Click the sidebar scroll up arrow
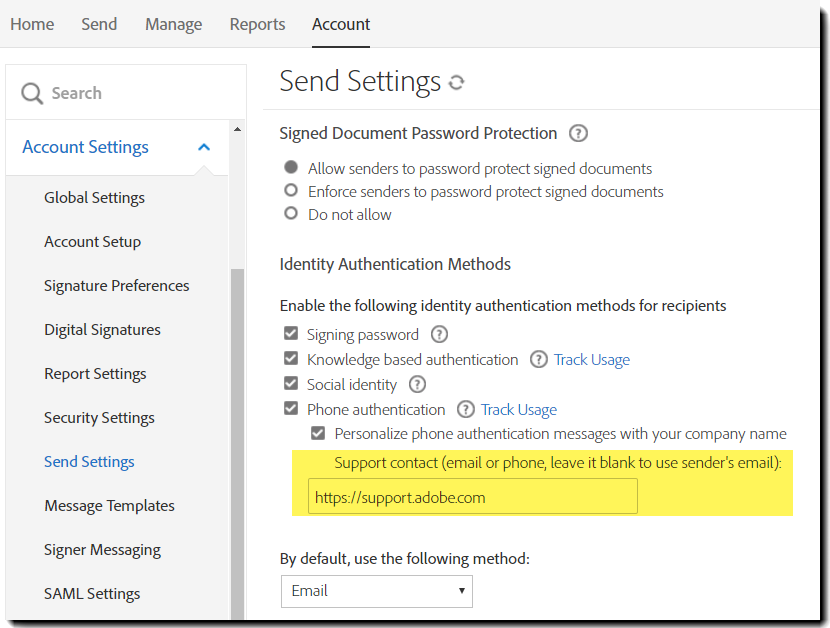This screenshot has height=628, width=830. 237,129
